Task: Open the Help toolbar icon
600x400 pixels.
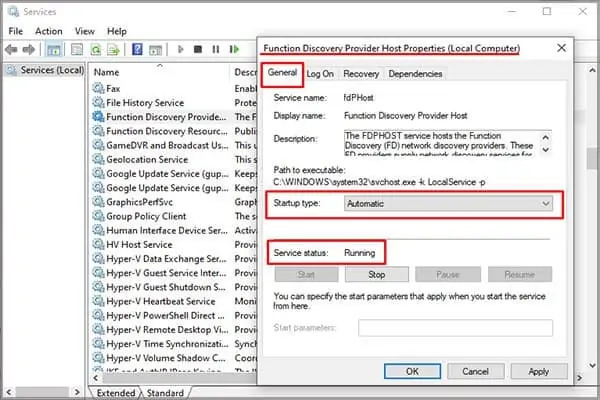Action: 137,49
